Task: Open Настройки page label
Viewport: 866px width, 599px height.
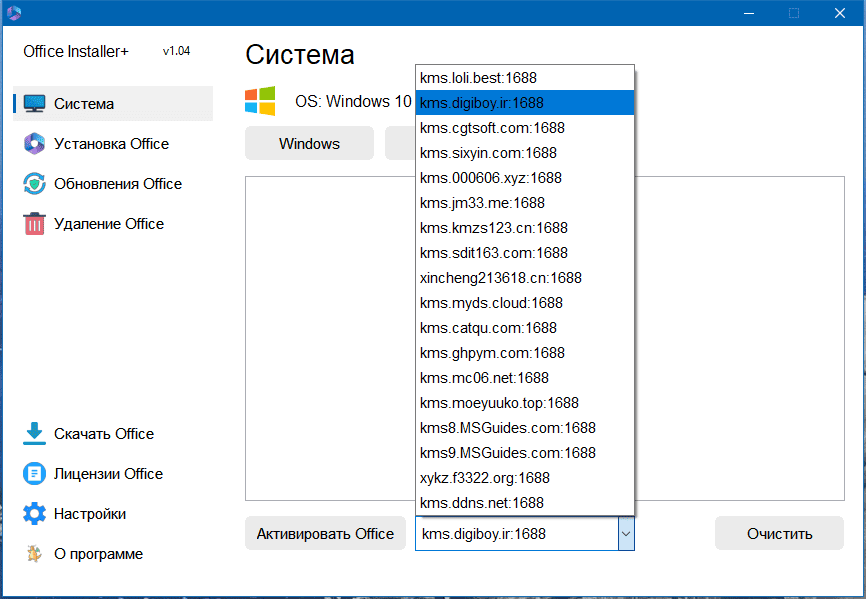Action: (90, 514)
